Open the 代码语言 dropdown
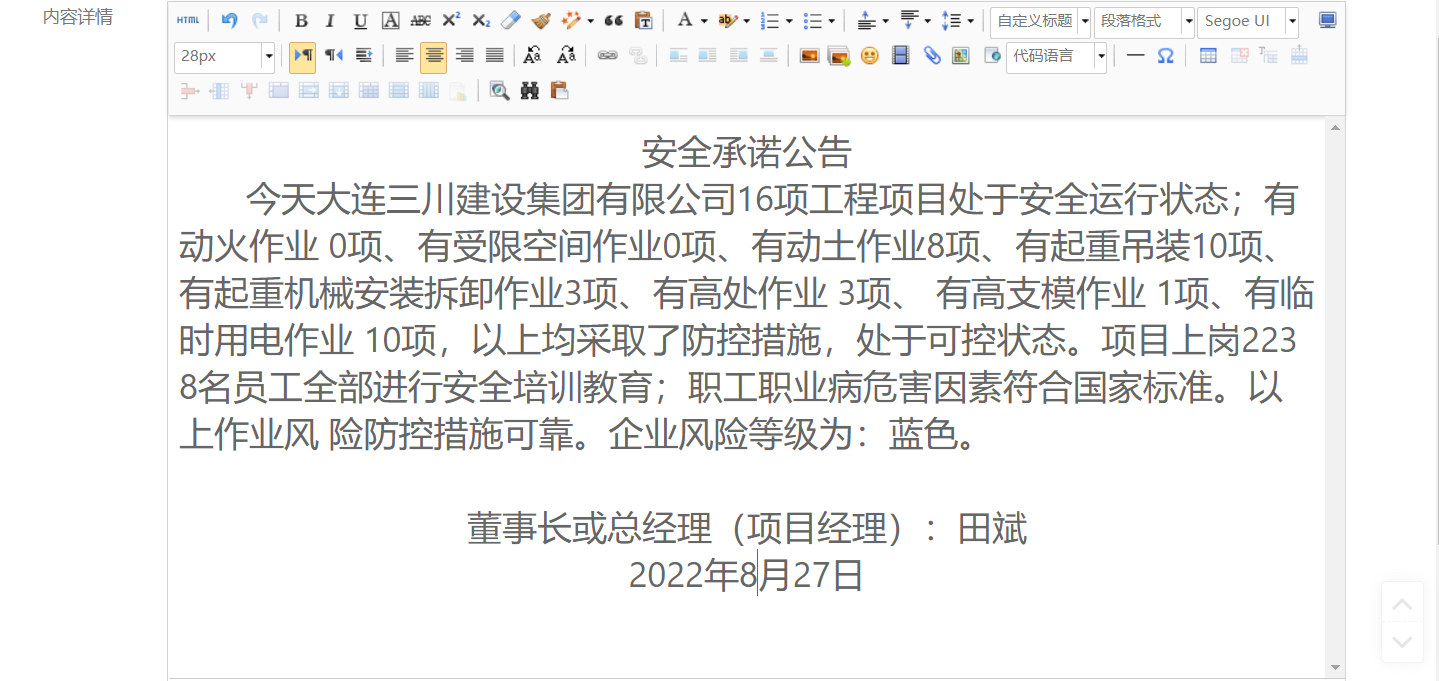Screen dimensions: 1439x681 1056,56
